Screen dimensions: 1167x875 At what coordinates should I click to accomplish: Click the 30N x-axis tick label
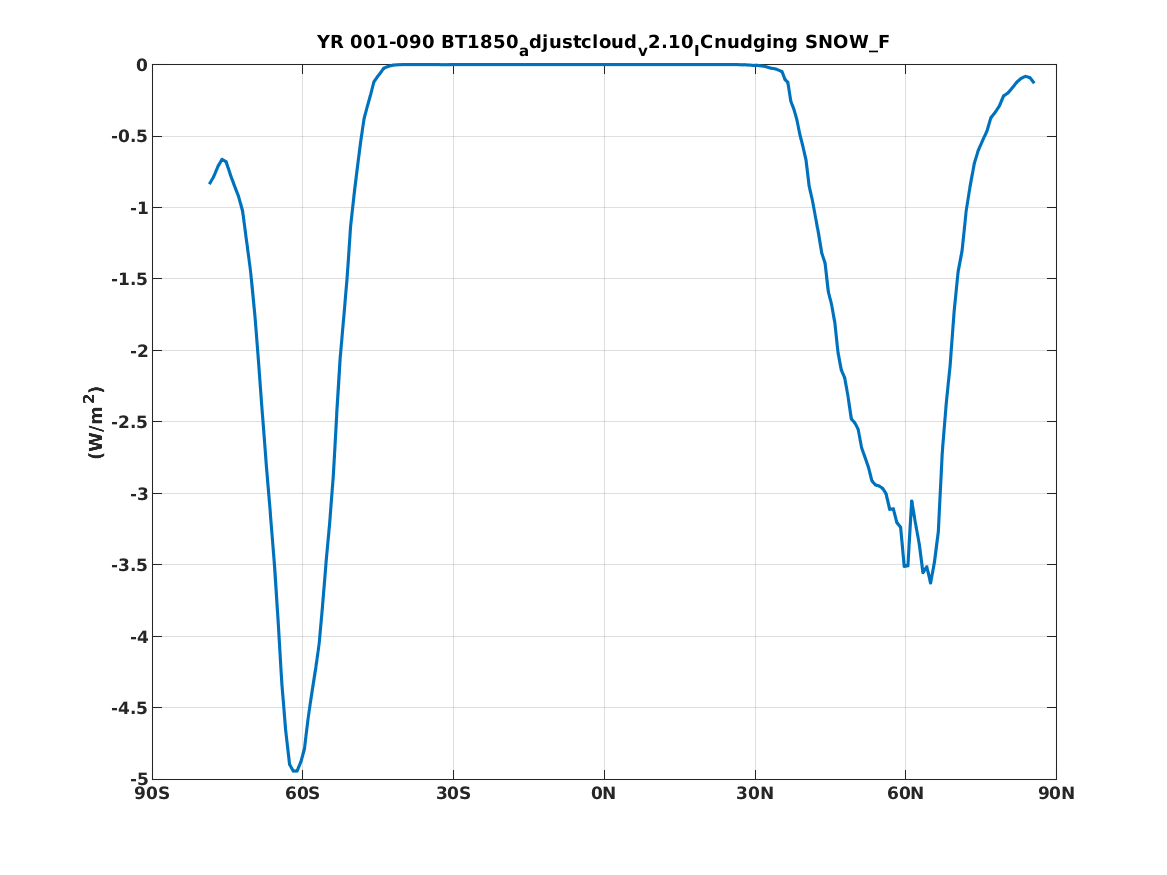point(755,794)
